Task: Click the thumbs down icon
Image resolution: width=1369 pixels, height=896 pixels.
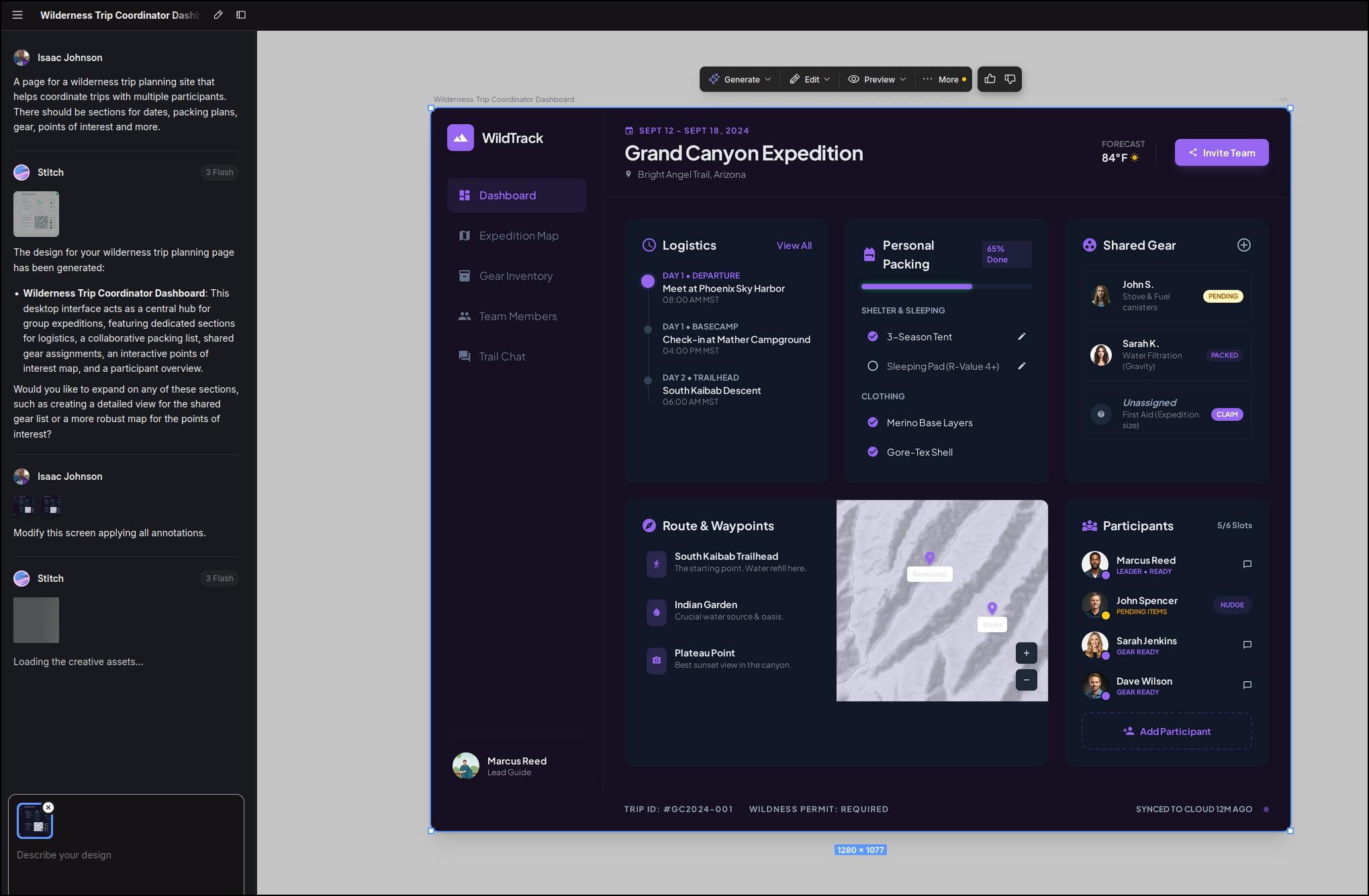Action: [x=1010, y=79]
